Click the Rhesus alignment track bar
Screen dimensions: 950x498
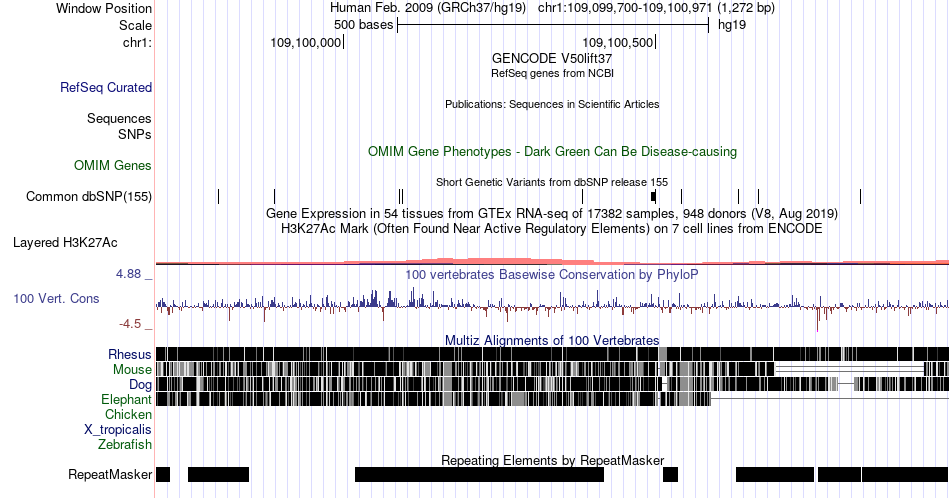pyautogui.click(x=552, y=354)
